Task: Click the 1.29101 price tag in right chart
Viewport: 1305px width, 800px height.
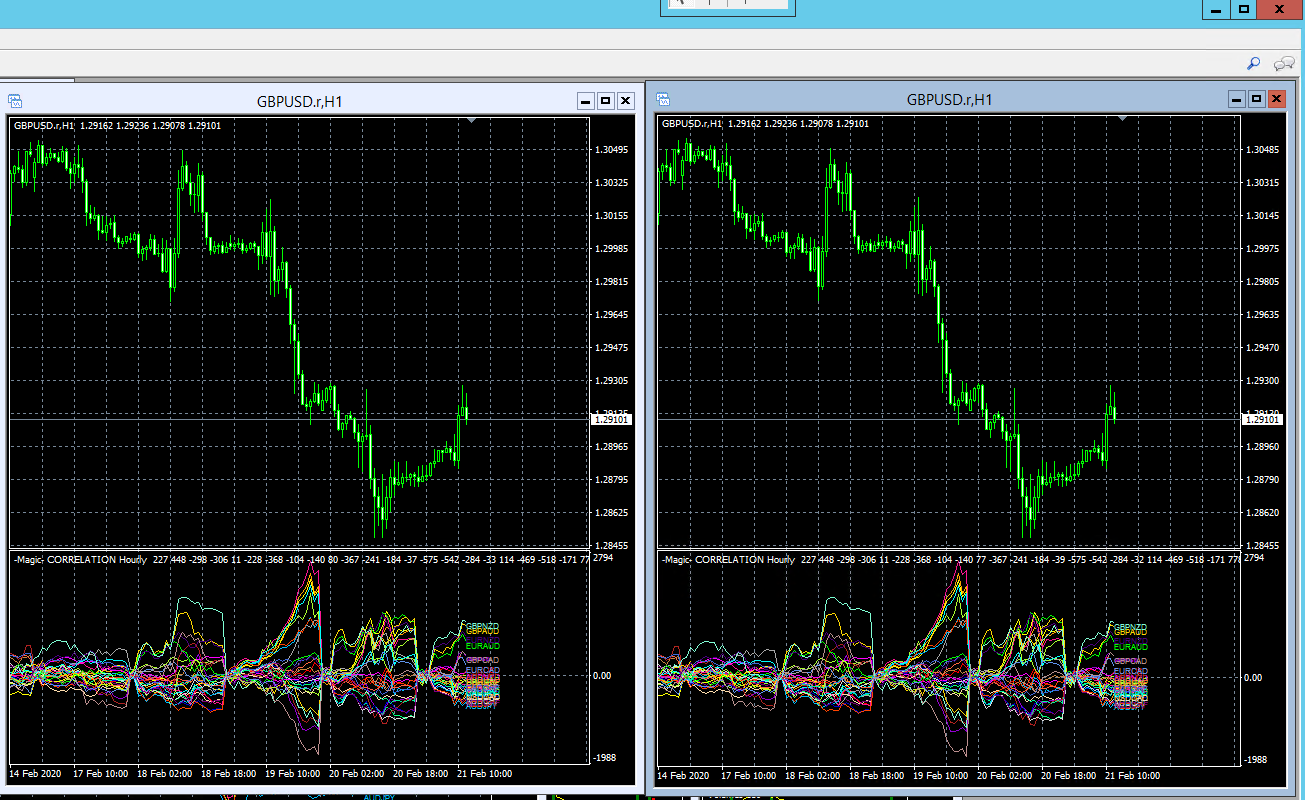Action: point(1261,419)
